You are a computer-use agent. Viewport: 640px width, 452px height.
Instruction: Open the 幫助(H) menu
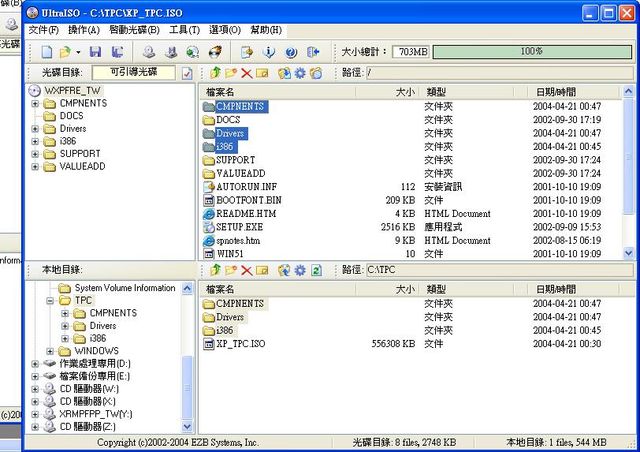tap(266, 30)
